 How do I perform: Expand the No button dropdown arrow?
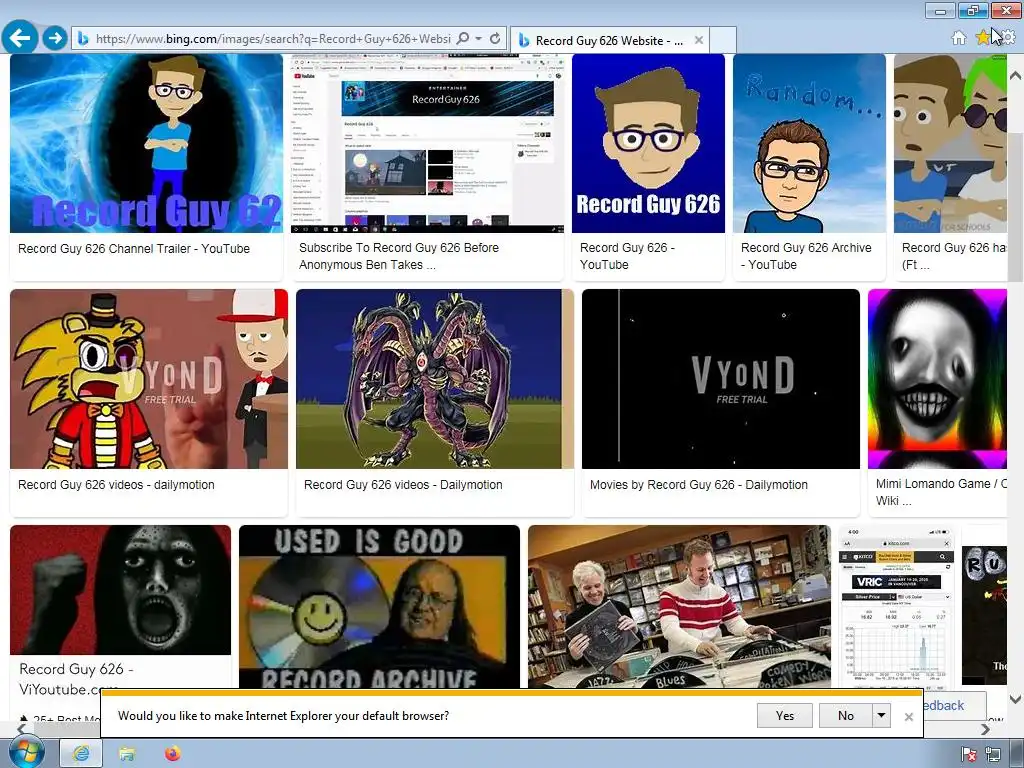(881, 716)
